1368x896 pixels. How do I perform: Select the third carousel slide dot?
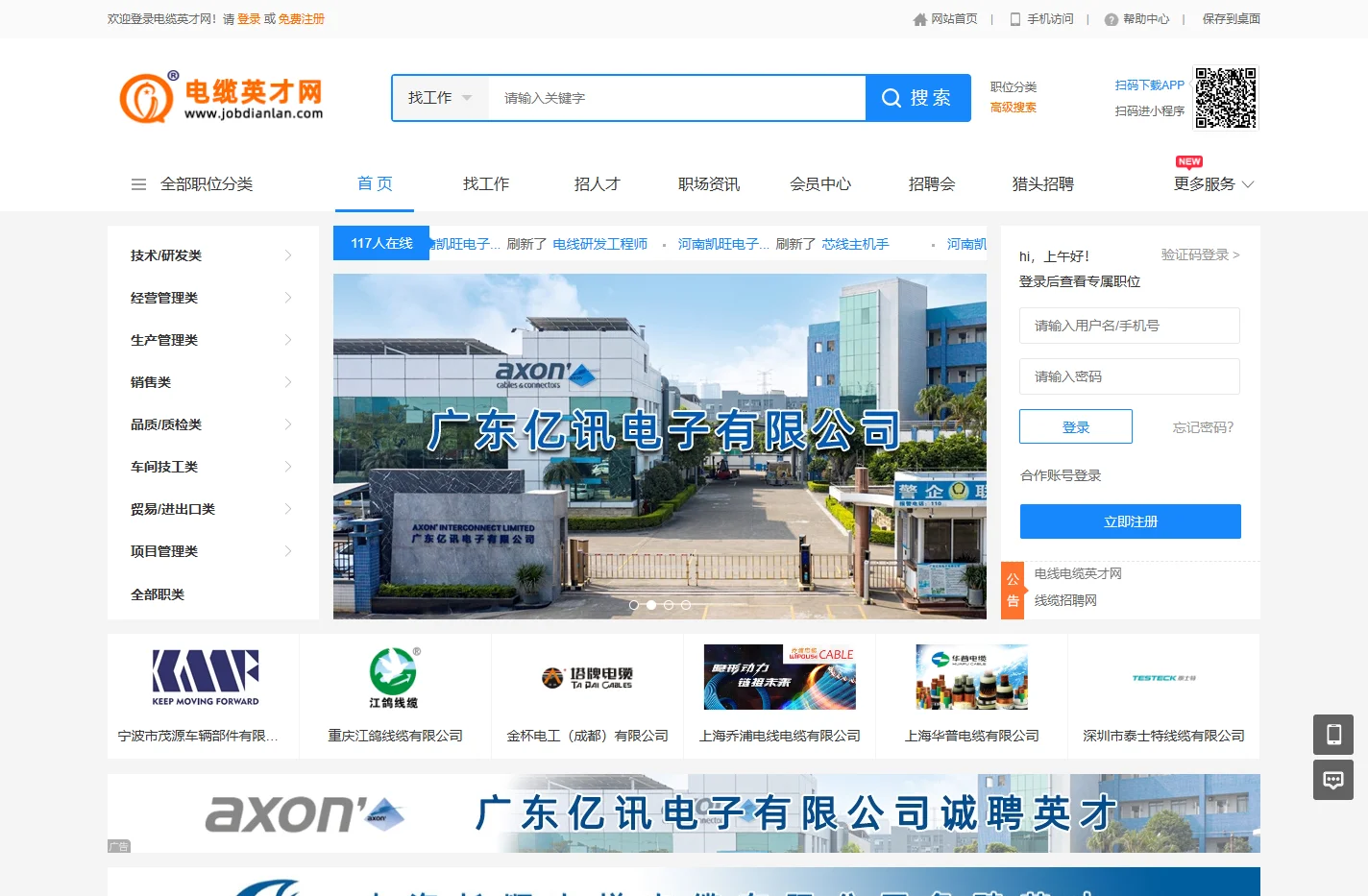tap(669, 605)
